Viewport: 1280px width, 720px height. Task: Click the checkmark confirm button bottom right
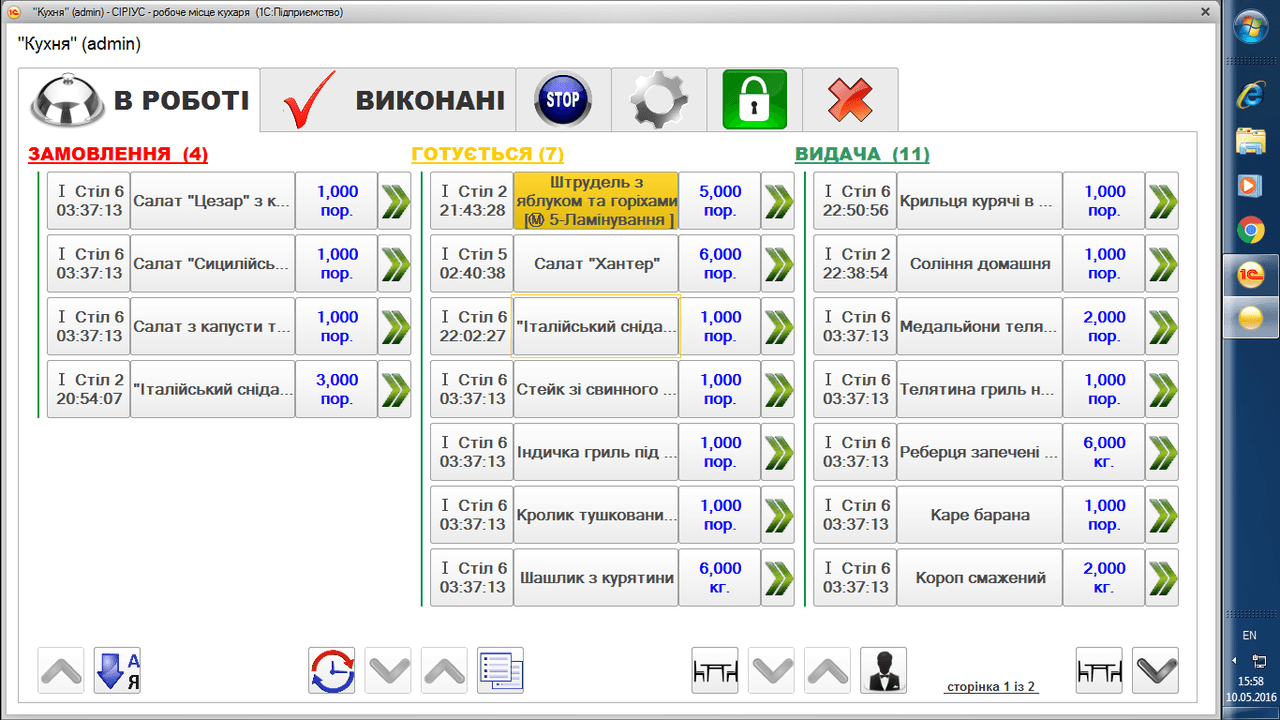pyautogui.click(x=1155, y=670)
